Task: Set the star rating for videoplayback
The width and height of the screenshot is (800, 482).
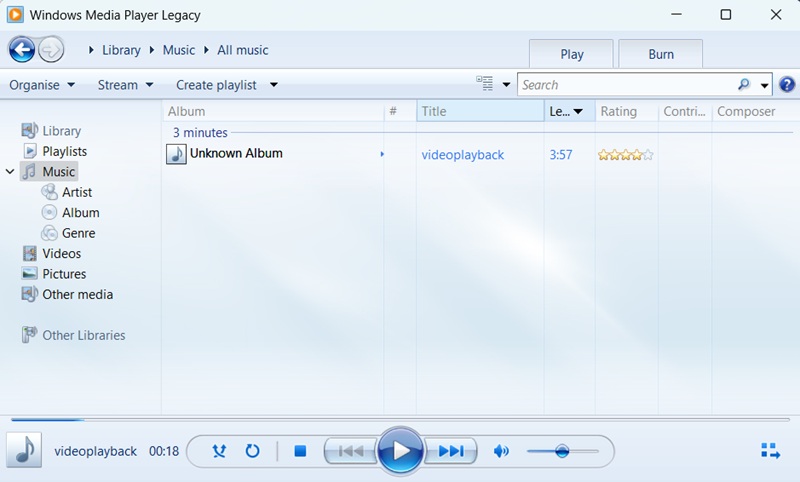Action: pos(626,155)
